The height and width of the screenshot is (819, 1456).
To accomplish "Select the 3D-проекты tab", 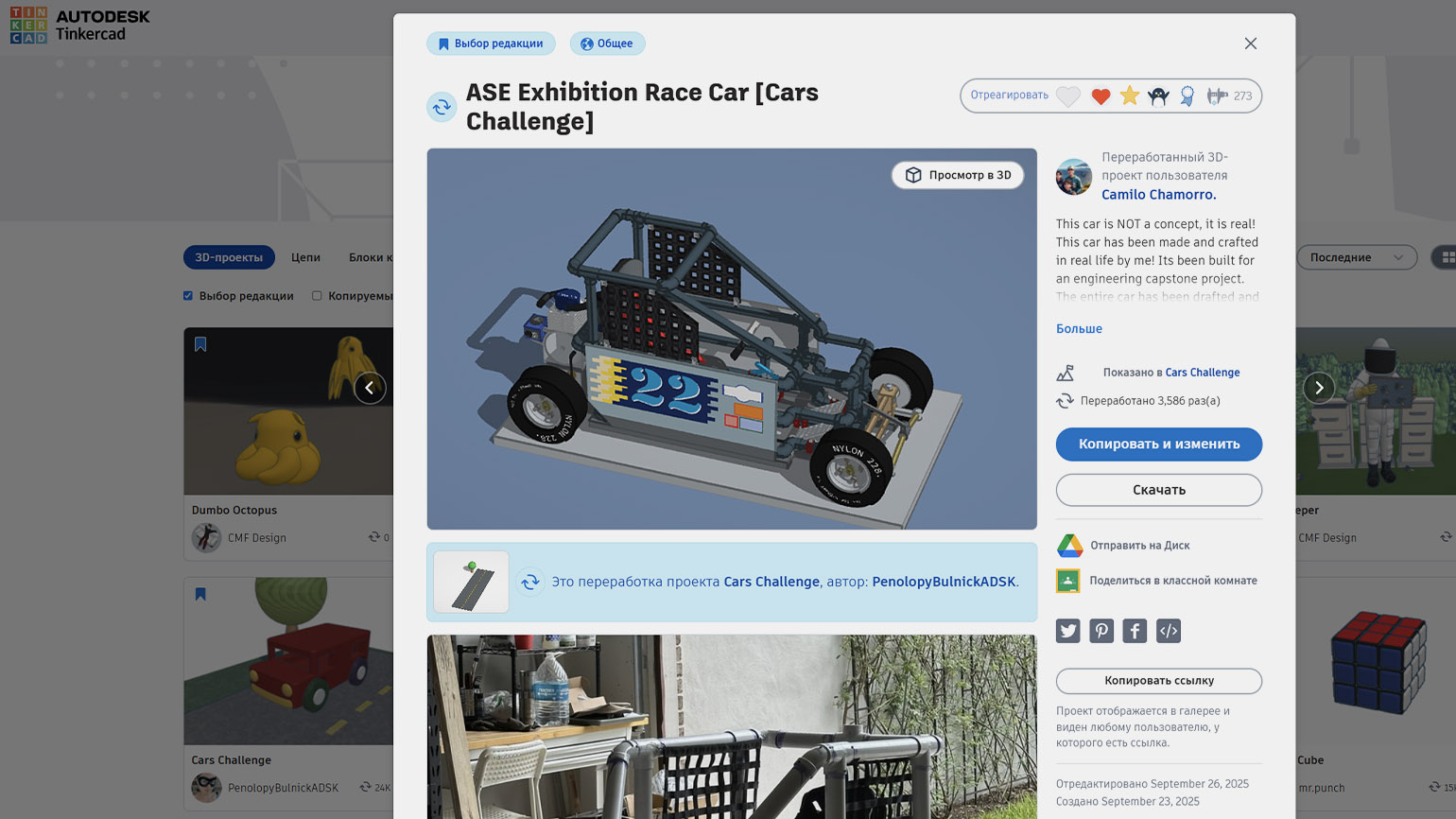I will 229,257.
